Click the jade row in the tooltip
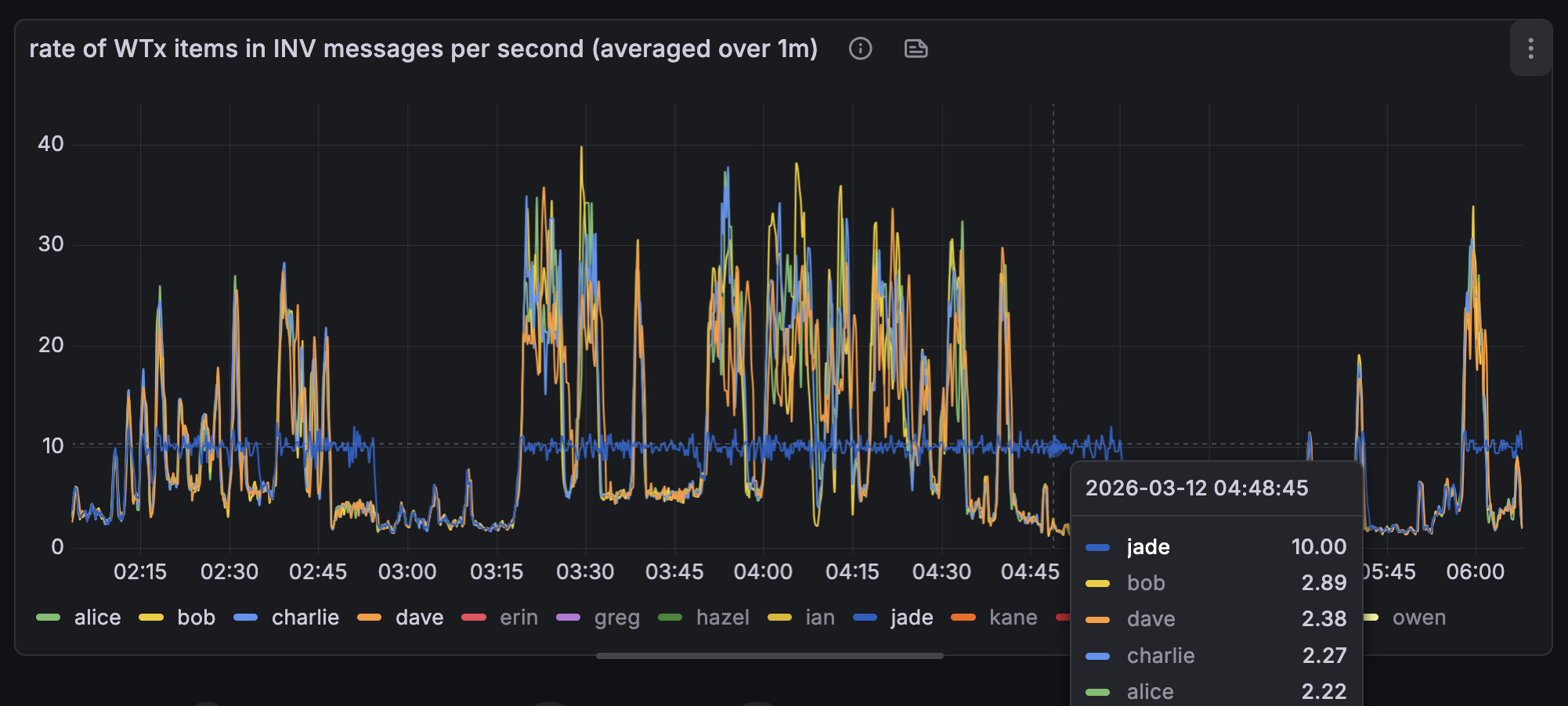The image size is (1568, 706). point(1216,546)
